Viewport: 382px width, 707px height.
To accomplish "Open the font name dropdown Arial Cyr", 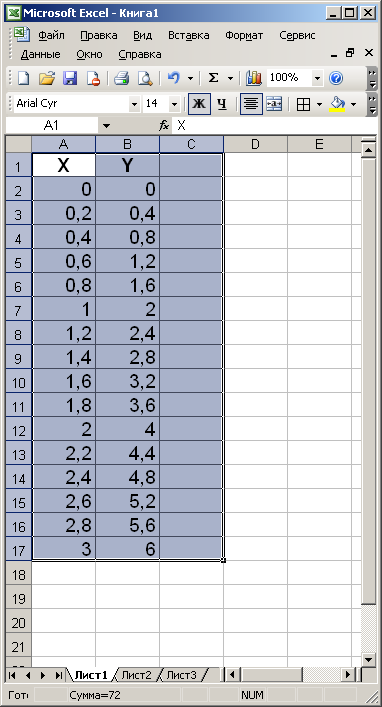I will pos(134,105).
